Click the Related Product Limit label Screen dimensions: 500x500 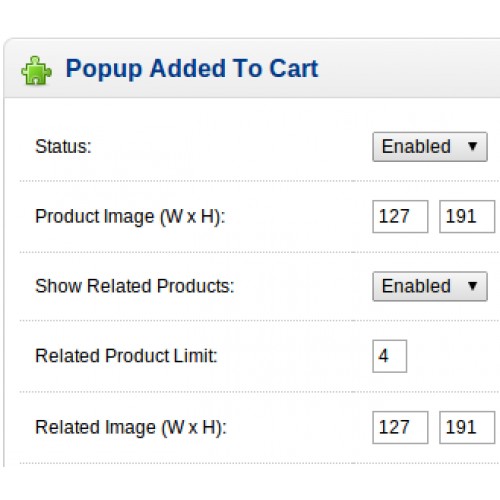tap(126, 356)
